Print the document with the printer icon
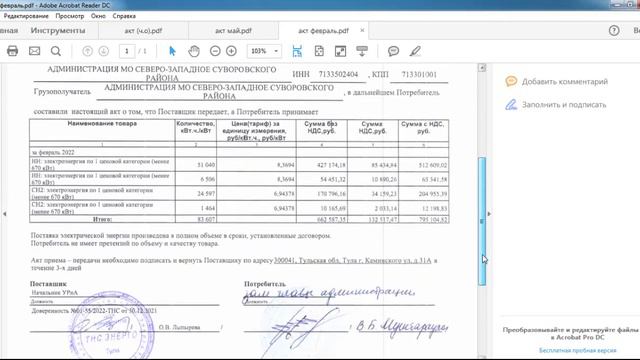The image size is (640, 360). coord(13,51)
